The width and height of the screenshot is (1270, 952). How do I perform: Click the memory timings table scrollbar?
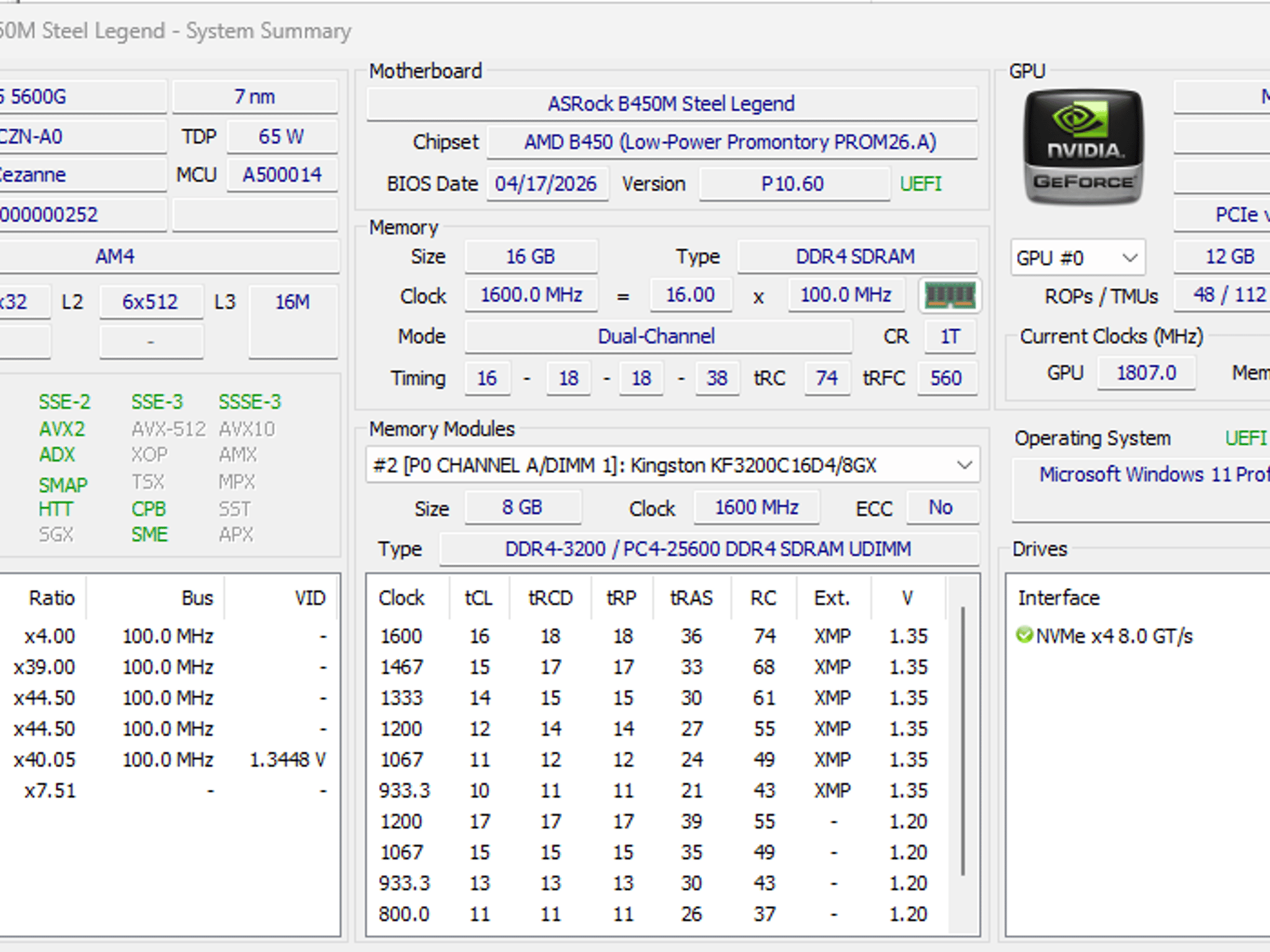(962, 741)
